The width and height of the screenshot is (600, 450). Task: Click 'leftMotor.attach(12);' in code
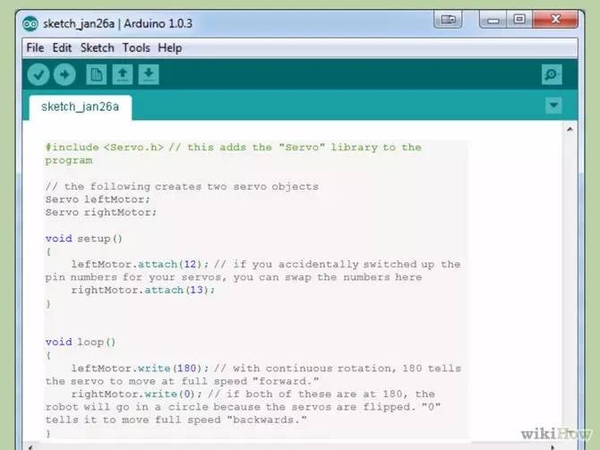140,264
